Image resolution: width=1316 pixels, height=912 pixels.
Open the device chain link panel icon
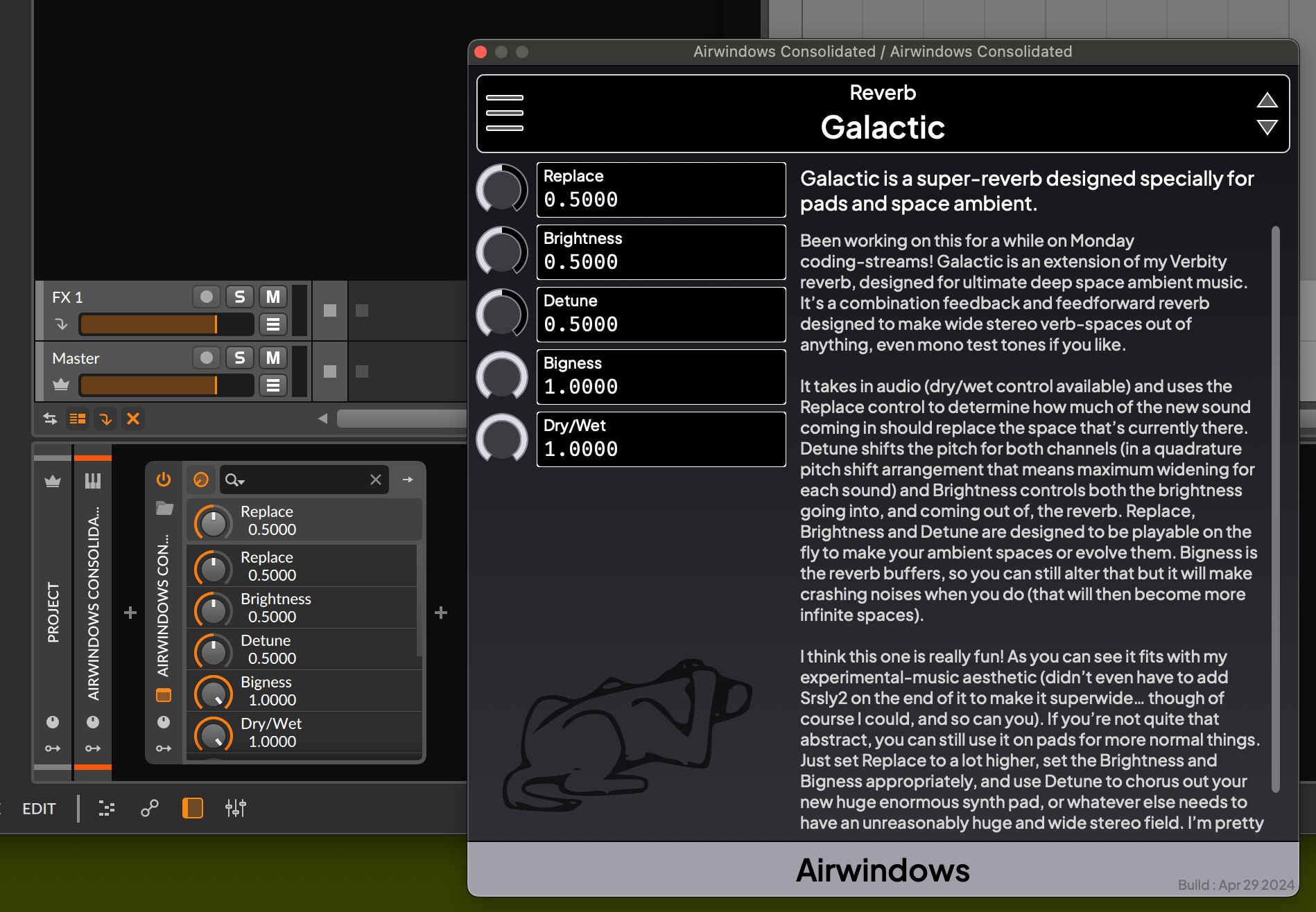pos(150,808)
